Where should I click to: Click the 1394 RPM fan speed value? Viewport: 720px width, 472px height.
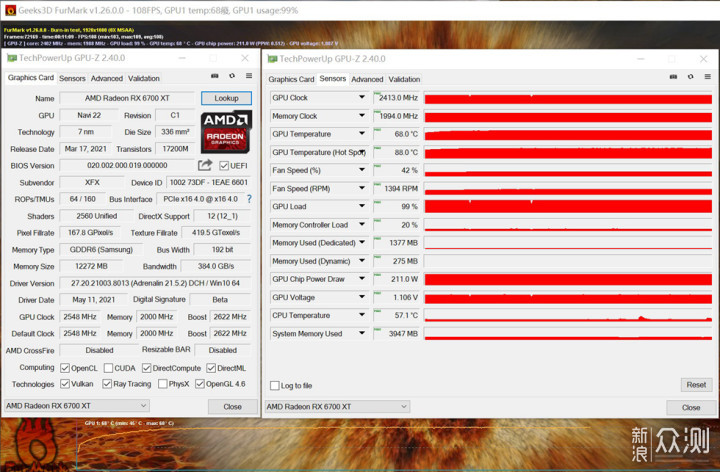[x=396, y=189]
